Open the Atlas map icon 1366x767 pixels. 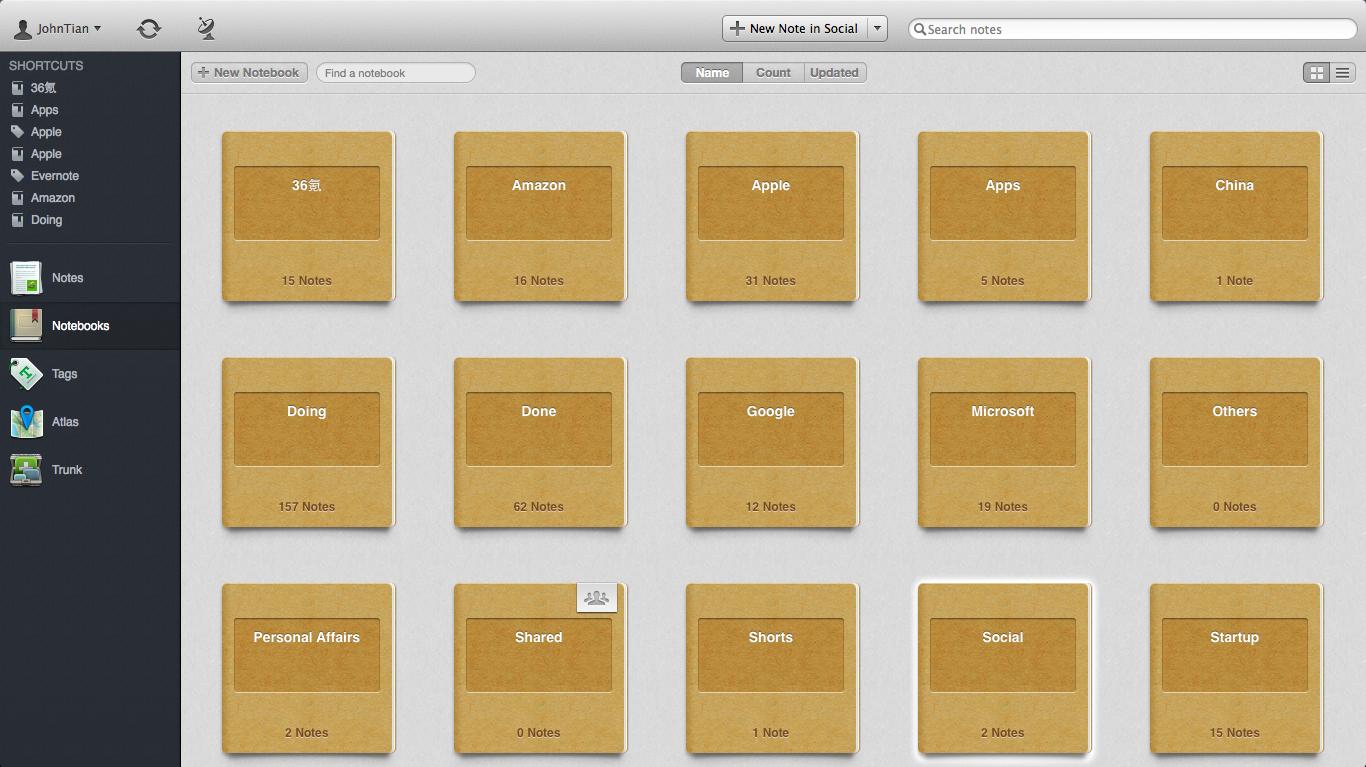tap(26, 421)
